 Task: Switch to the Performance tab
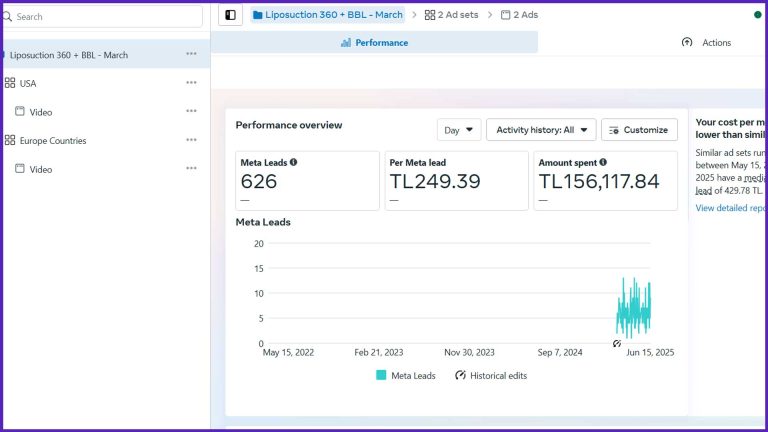[x=374, y=43]
